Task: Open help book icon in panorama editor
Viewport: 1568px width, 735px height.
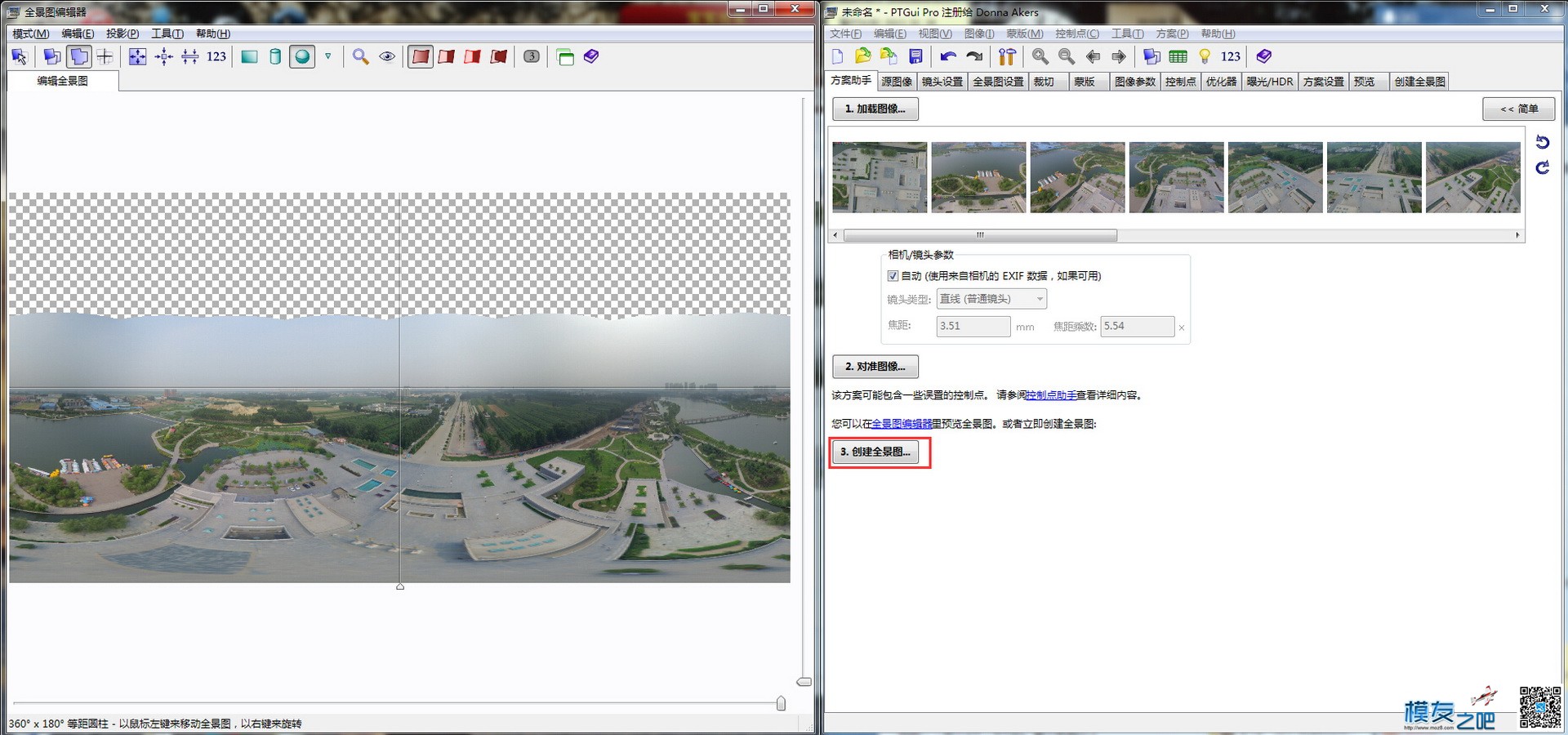Action: (591, 56)
